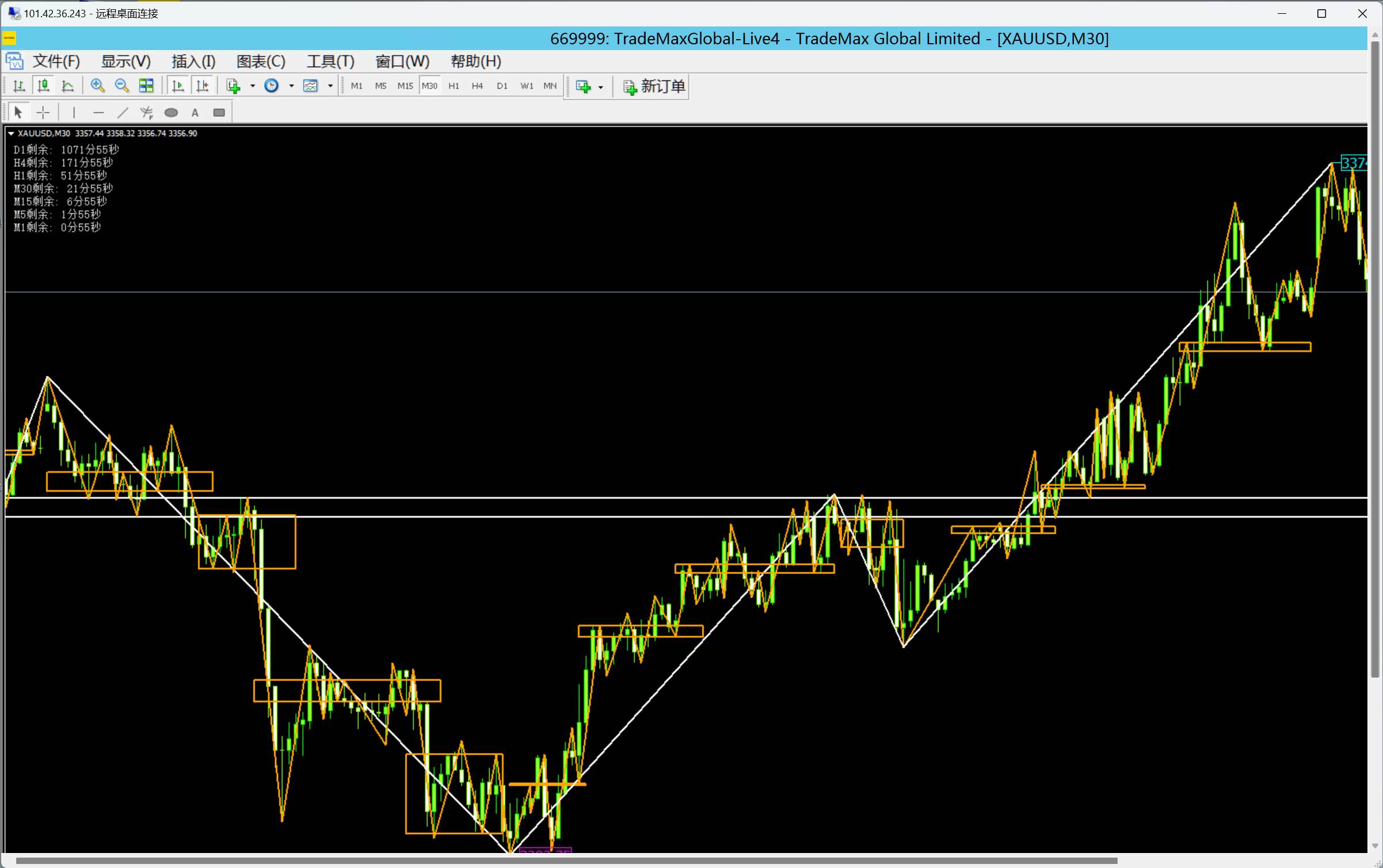1383x868 pixels.
Task: Toggle chart shift from right edge
Action: [203, 86]
